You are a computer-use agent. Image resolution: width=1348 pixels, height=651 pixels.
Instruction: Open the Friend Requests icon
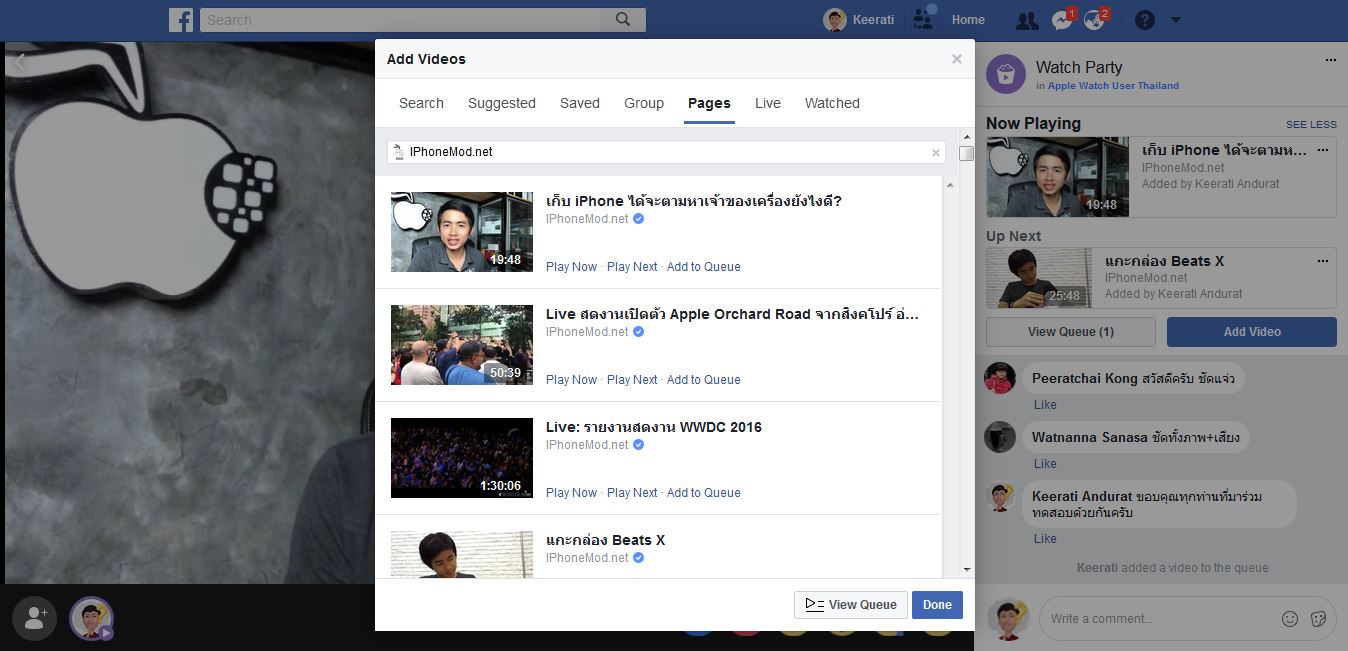[x=1026, y=20]
